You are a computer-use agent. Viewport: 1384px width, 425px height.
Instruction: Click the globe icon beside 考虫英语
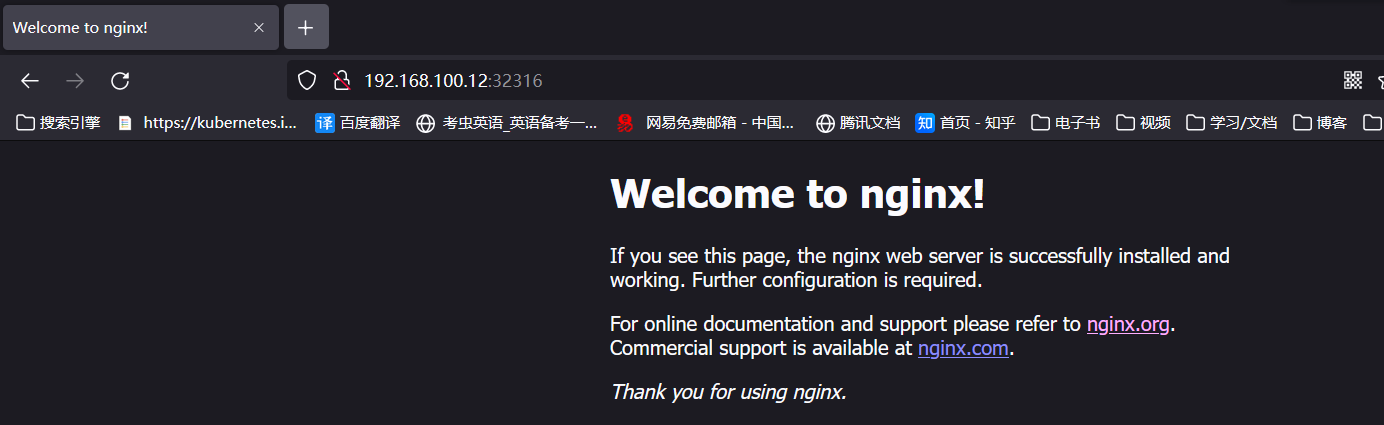coord(426,123)
